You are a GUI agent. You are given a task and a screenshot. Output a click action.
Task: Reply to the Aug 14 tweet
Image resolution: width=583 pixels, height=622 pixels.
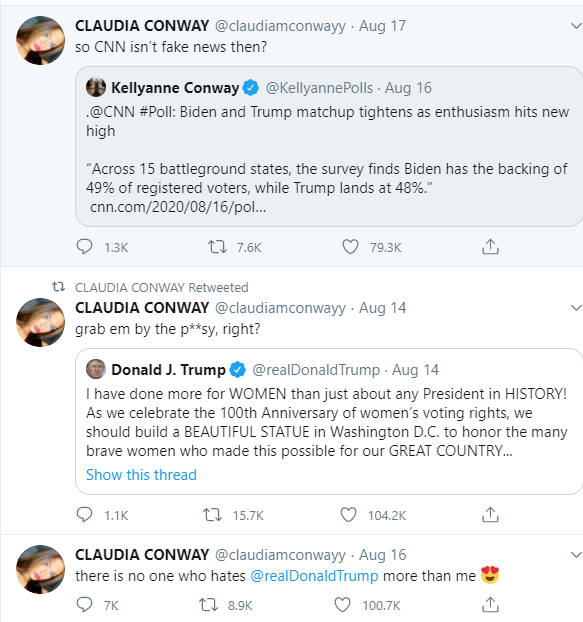coord(84,515)
